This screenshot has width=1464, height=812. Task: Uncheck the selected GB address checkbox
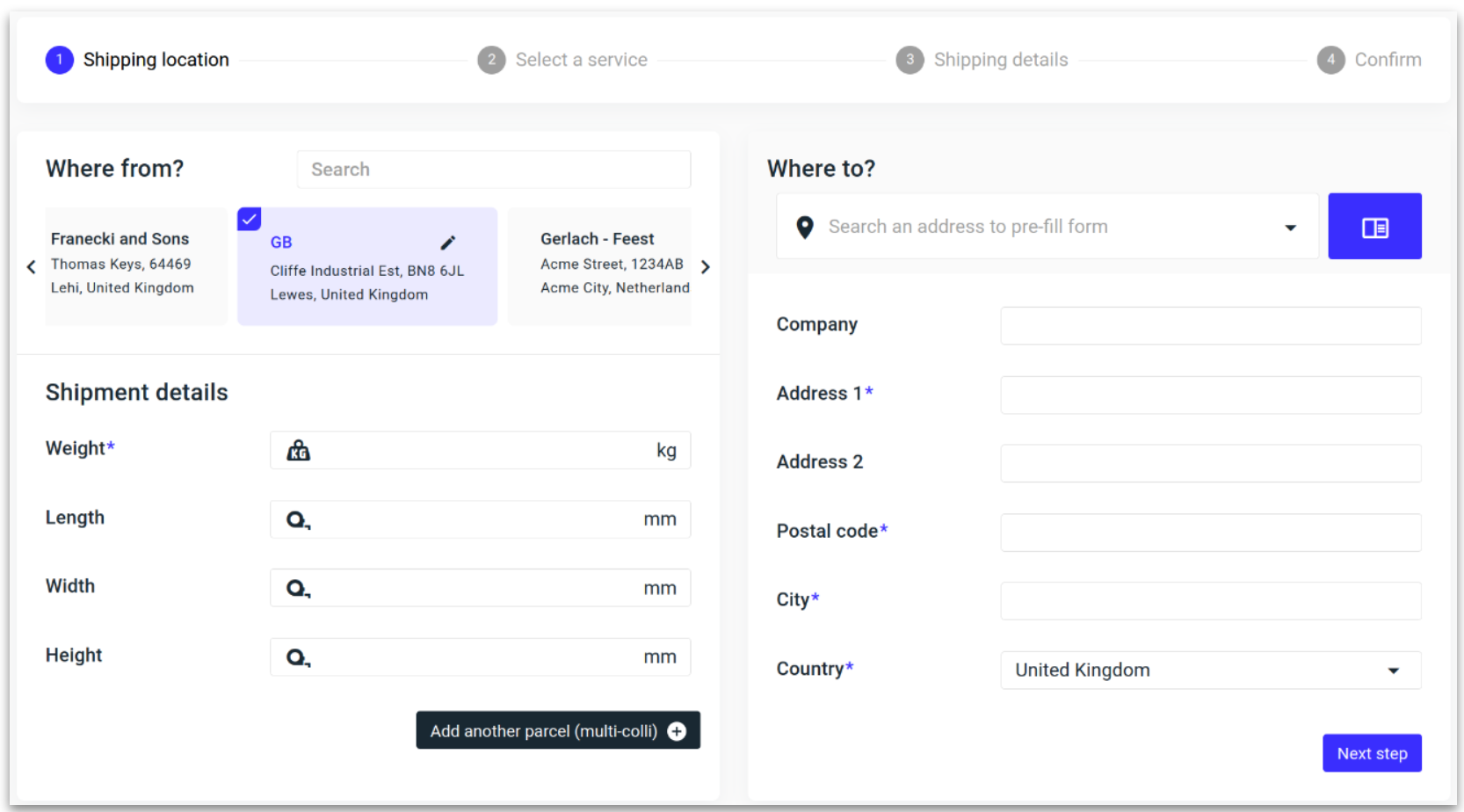point(250,219)
